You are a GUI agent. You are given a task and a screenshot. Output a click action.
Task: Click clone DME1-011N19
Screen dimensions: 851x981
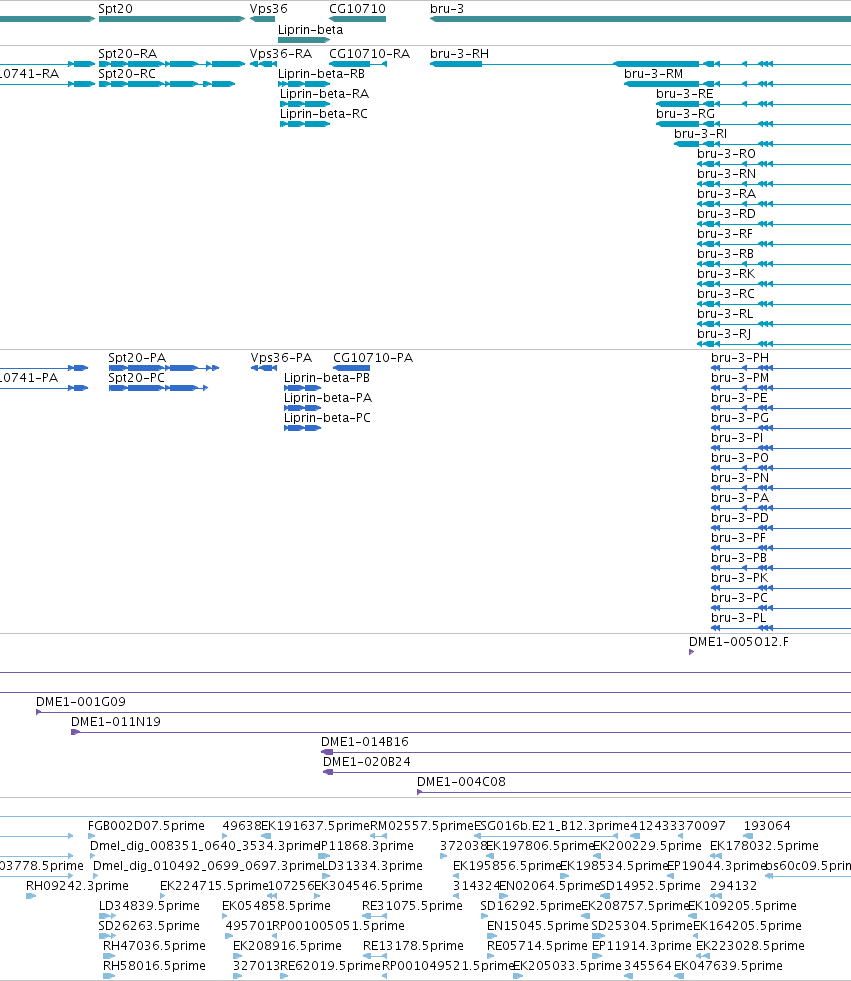(116, 722)
